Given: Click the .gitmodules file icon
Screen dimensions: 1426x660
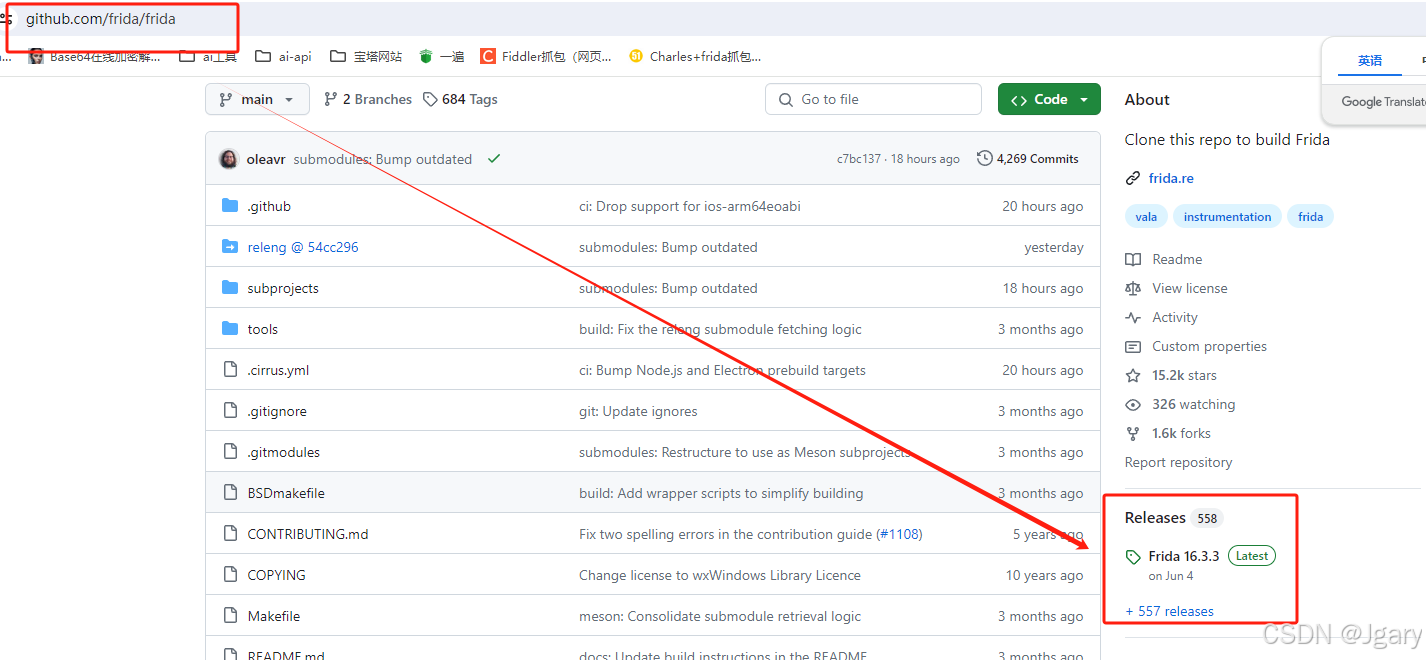Looking at the screenshot, I should click(230, 452).
